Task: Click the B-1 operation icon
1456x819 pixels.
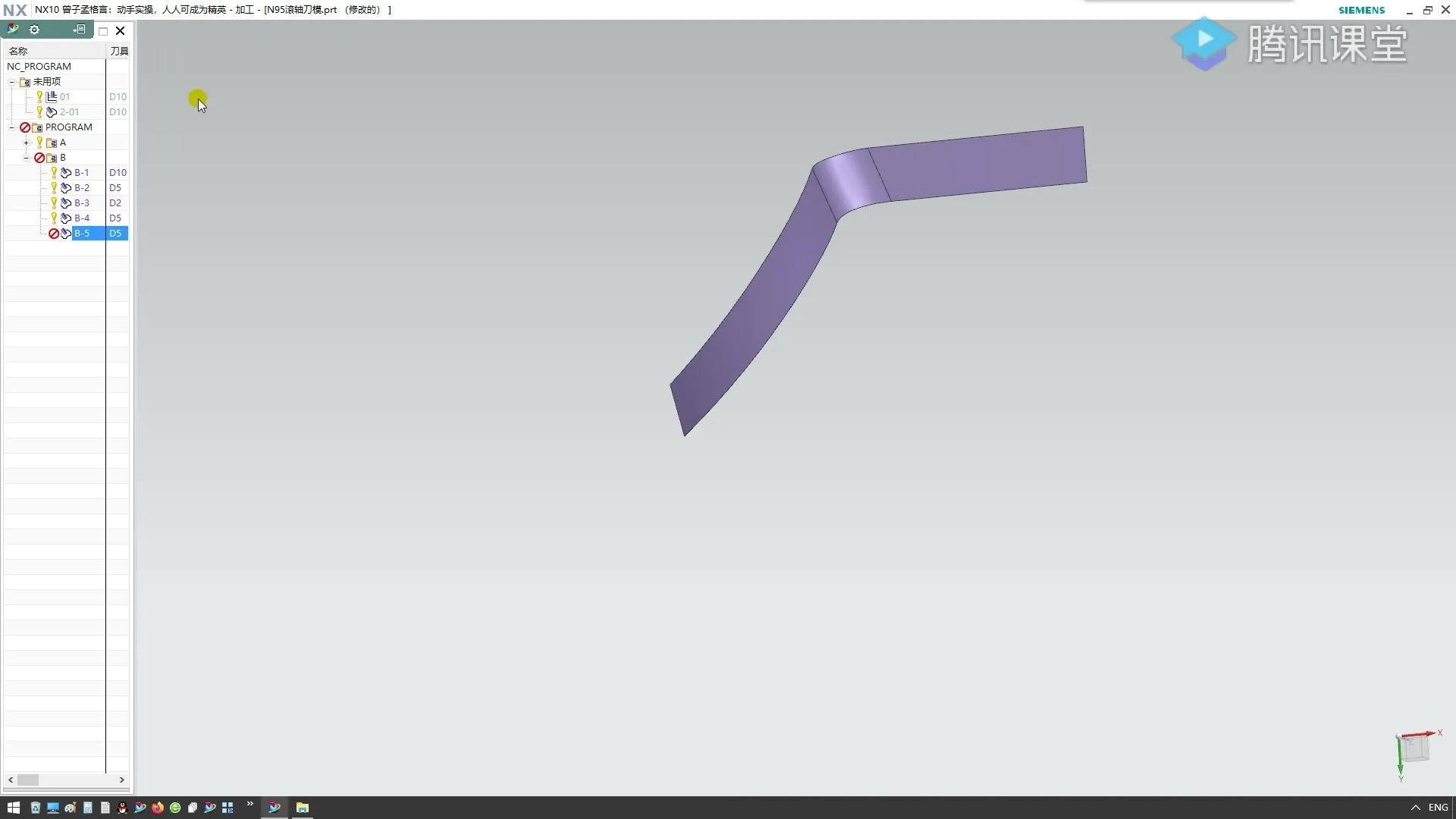Action: tap(66, 173)
